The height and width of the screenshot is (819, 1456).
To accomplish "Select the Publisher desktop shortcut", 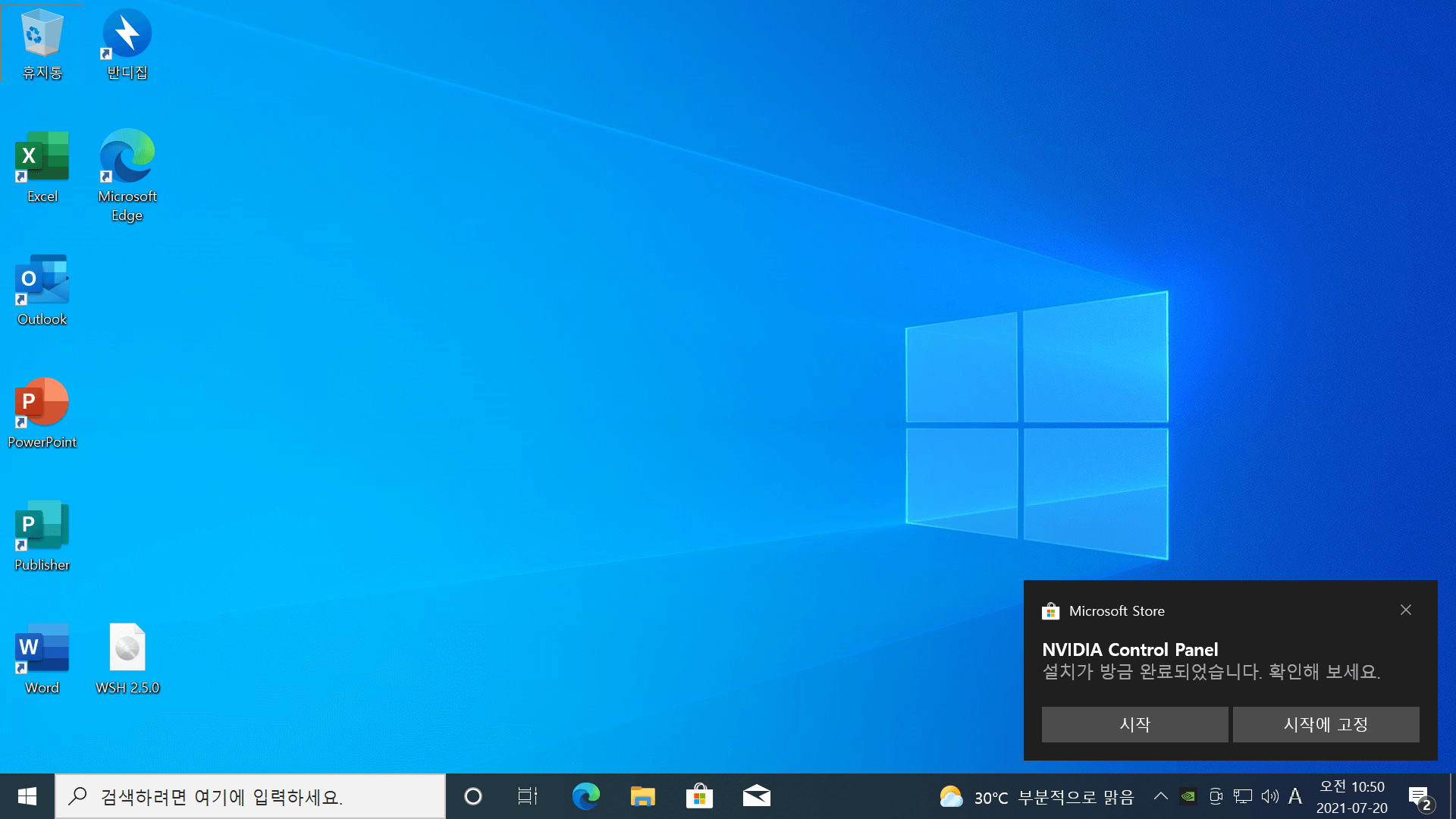I will (42, 535).
